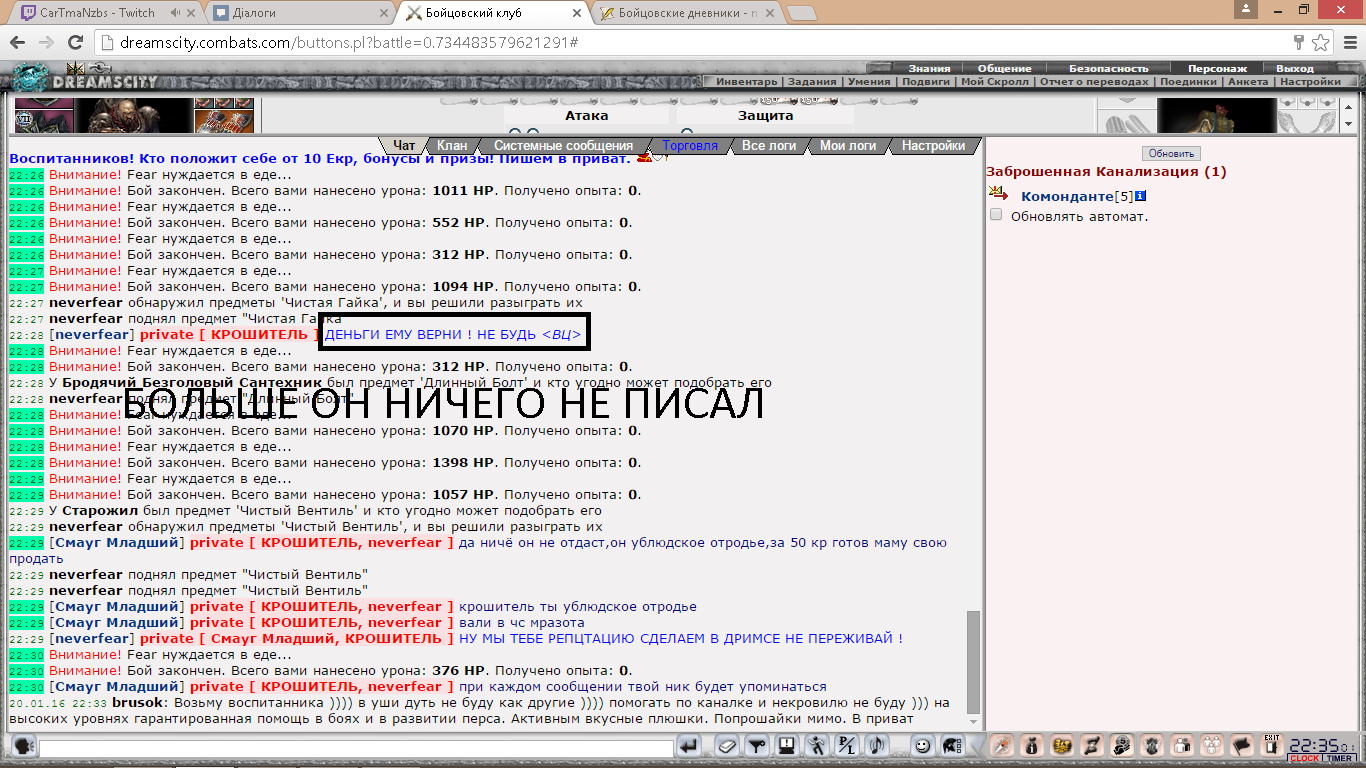Click the running man icon in toolbar
1366x768 pixels.
click(817, 745)
